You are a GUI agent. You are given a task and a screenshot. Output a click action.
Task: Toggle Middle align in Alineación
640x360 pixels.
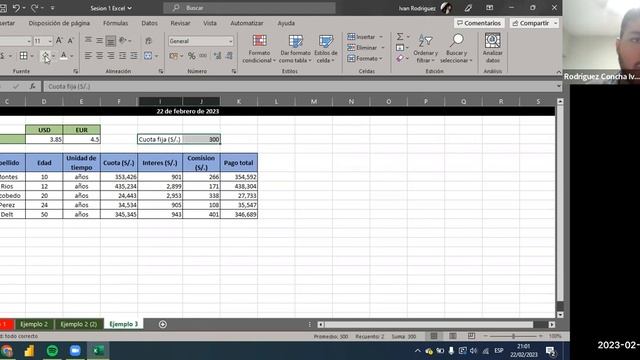99,40
